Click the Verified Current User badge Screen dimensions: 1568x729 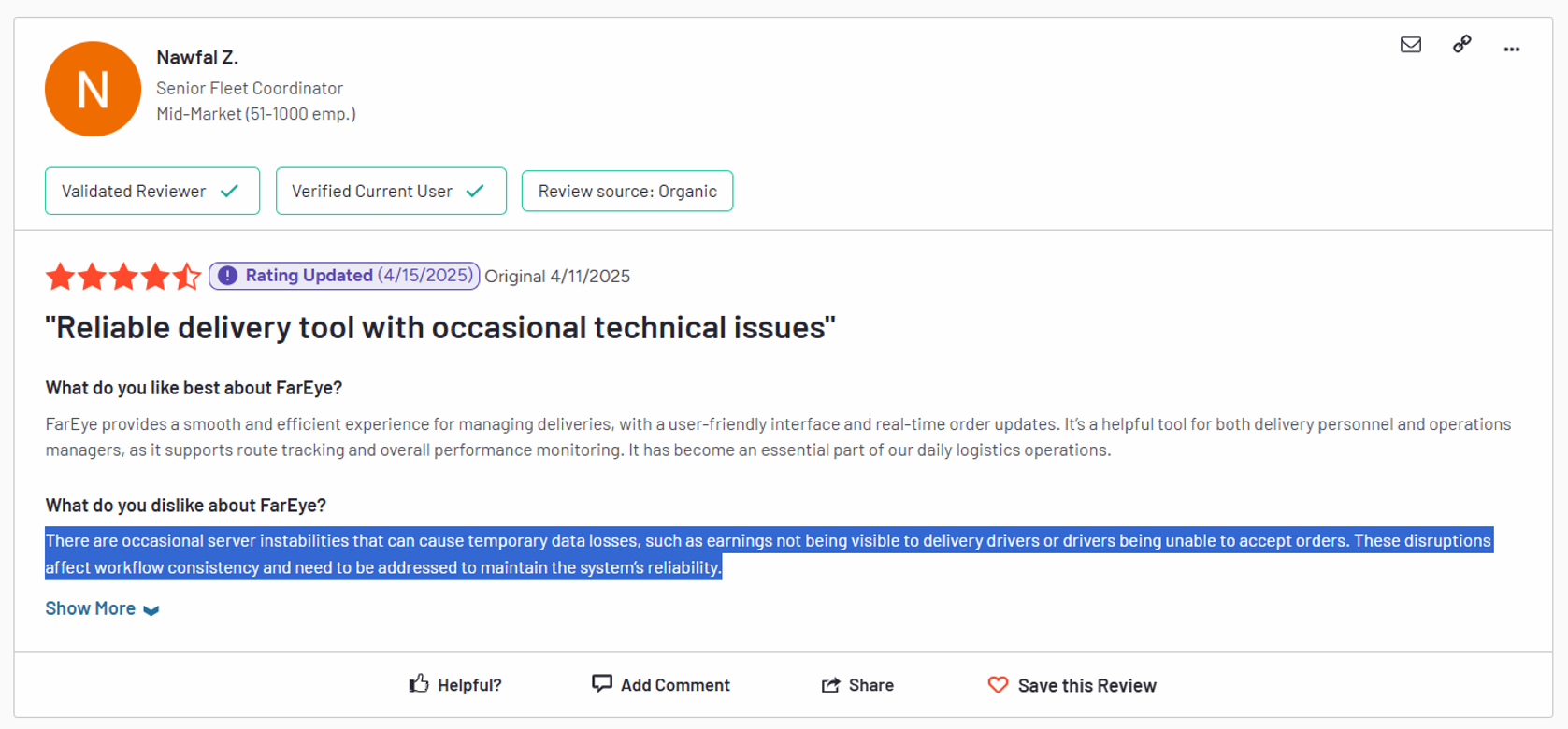tap(391, 191)
